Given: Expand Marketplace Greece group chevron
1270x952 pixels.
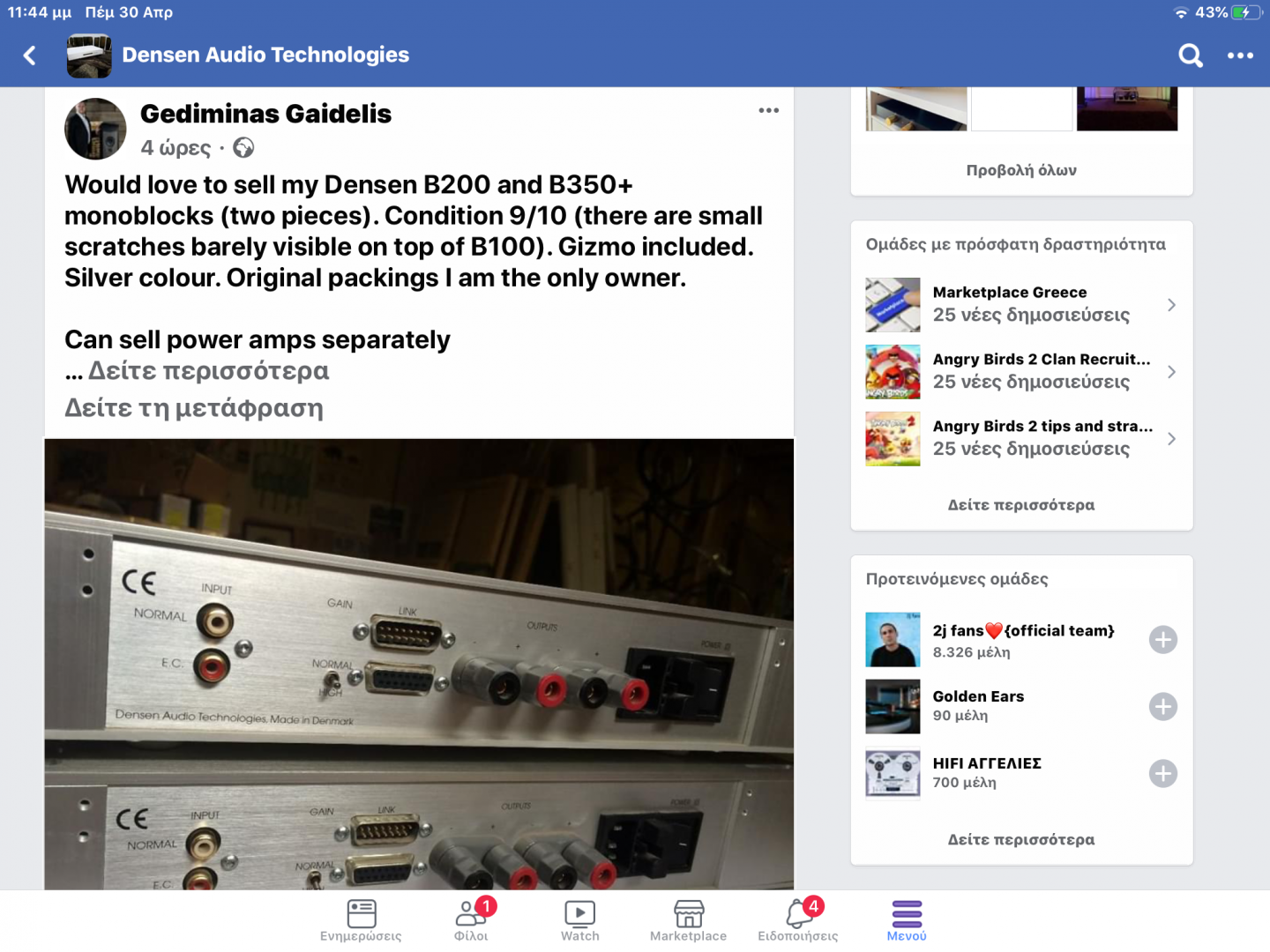Looking at the screenshot, I should 1171,305.
